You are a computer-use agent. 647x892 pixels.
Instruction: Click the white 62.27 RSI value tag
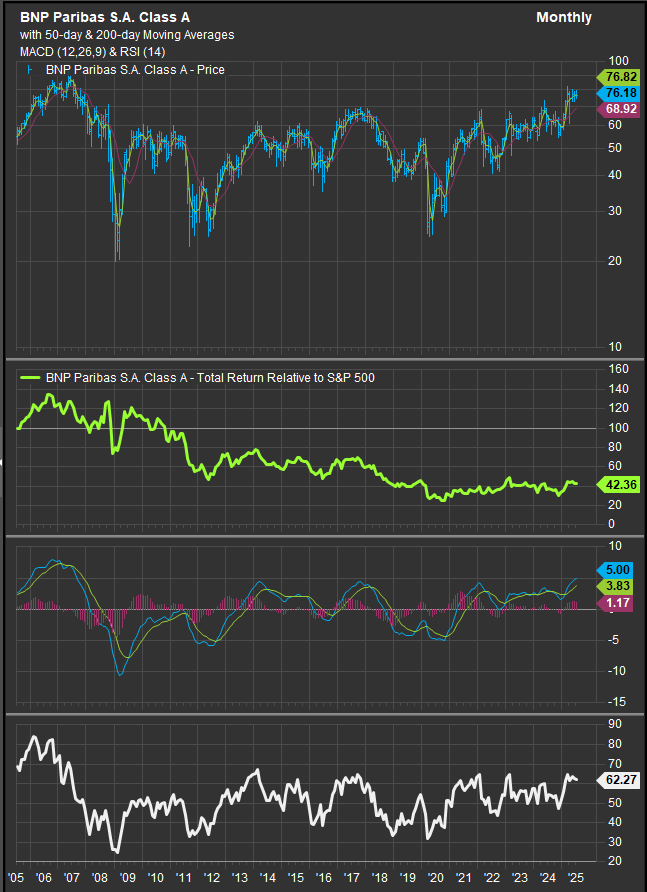point(617,780)
